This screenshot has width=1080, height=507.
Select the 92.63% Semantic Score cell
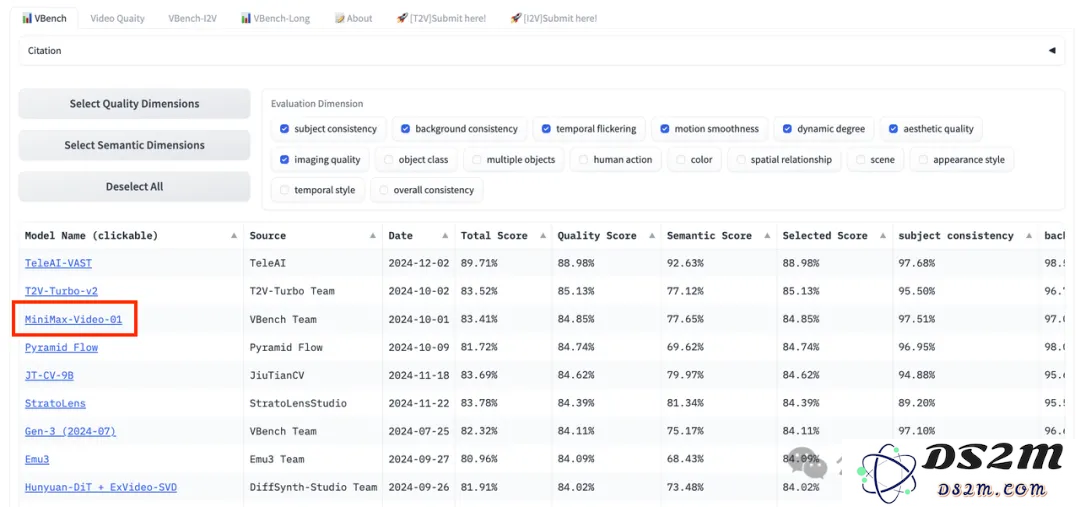pos(719,263)
